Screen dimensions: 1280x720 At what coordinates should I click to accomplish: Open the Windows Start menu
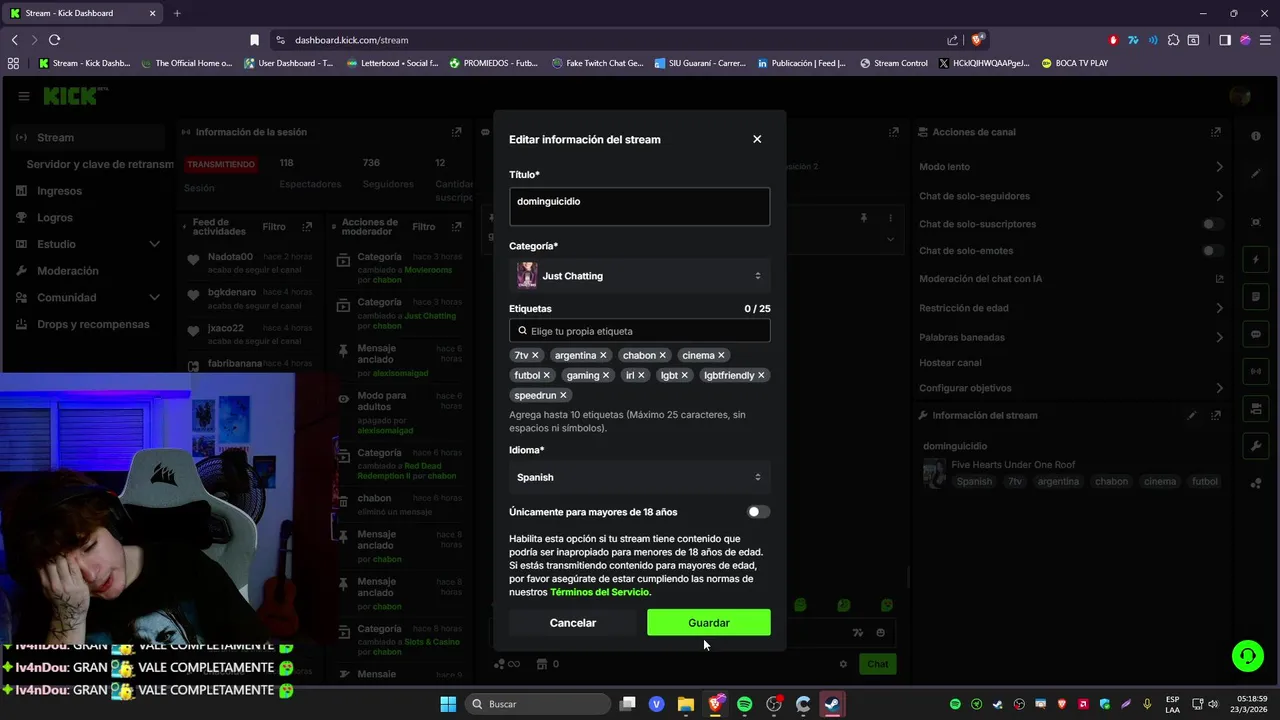coord(448,704)
